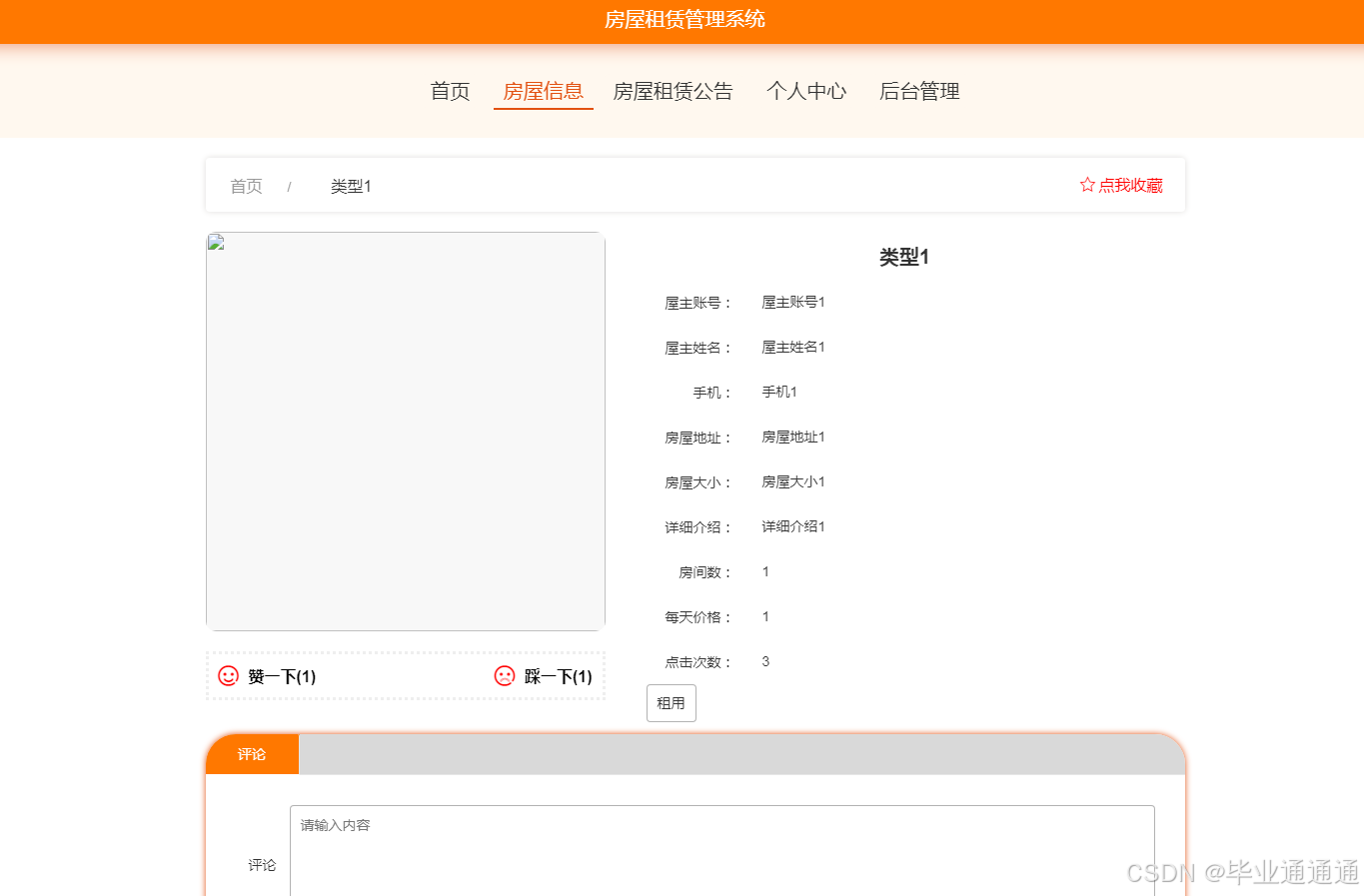The width and height of the screenshot is (1364, 896).
Task: Open 个人中心 in the navigation bar
Action: coord(806,92)
